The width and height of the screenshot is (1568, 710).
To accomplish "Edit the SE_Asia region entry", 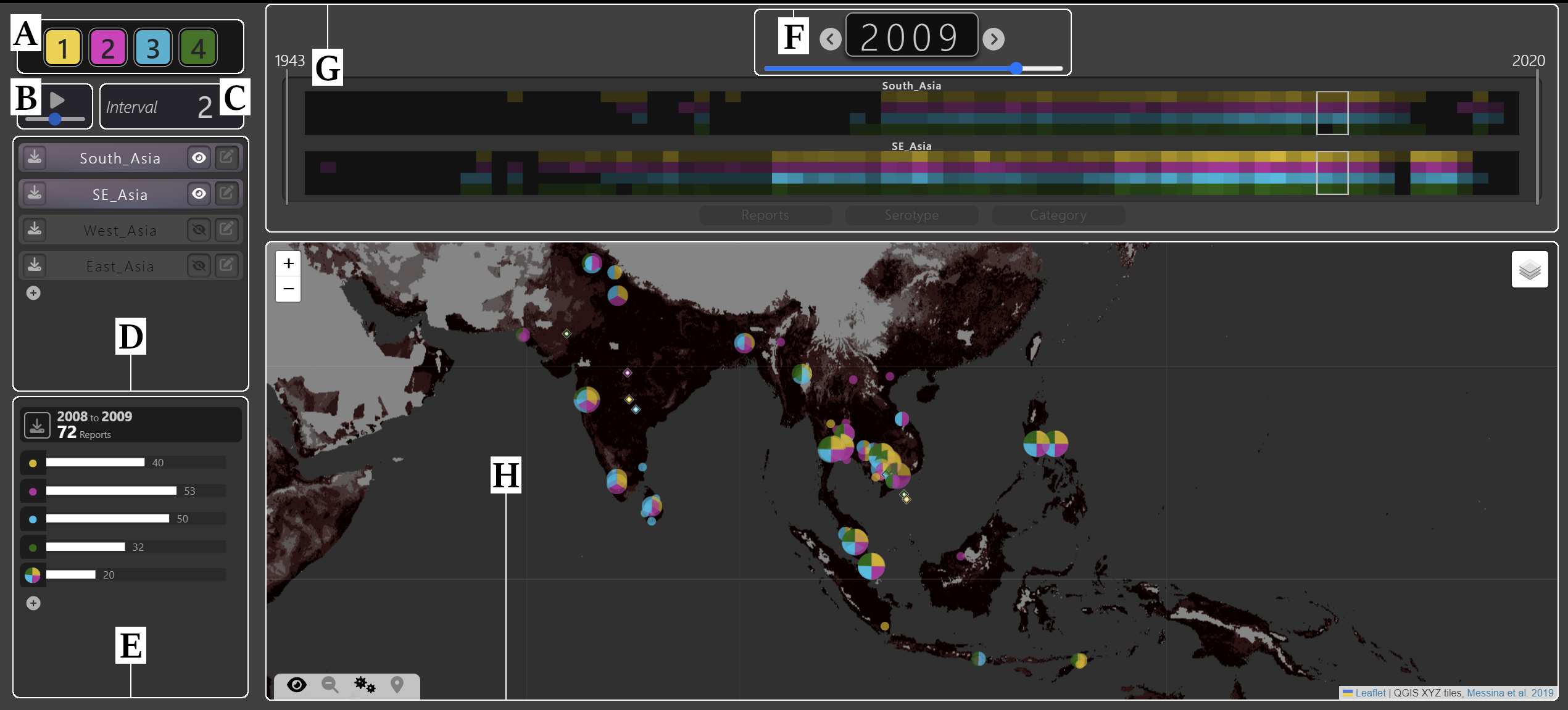I will tap(226, 194).
